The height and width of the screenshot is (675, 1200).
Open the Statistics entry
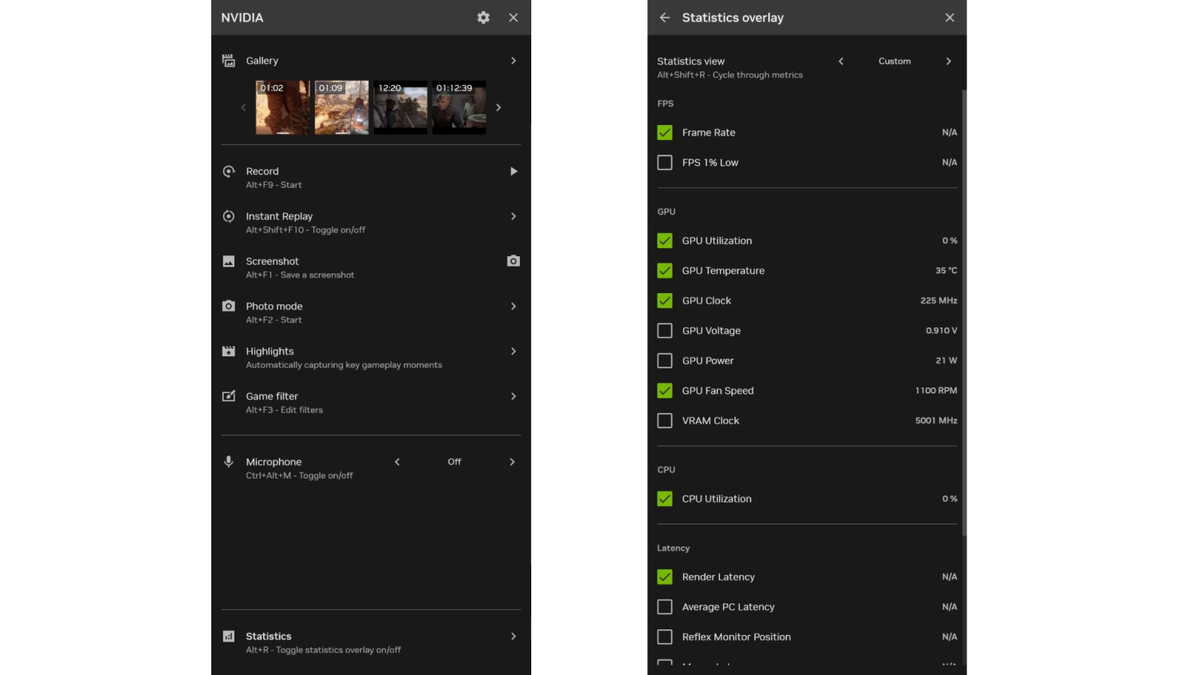point(371,642)
